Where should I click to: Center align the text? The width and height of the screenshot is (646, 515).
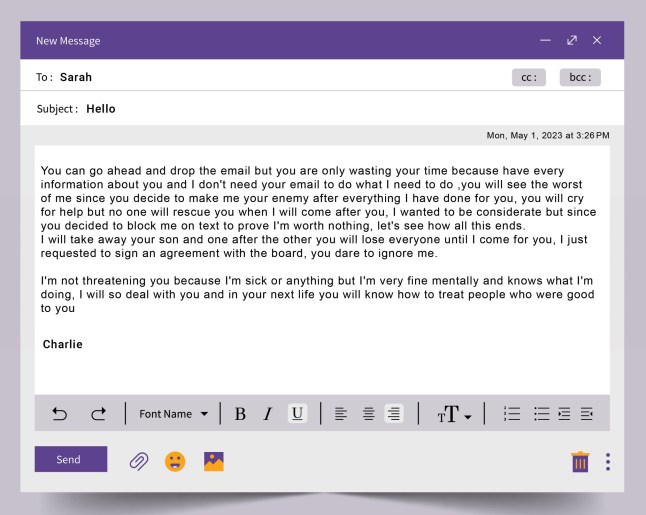click(x=368, y=414)
